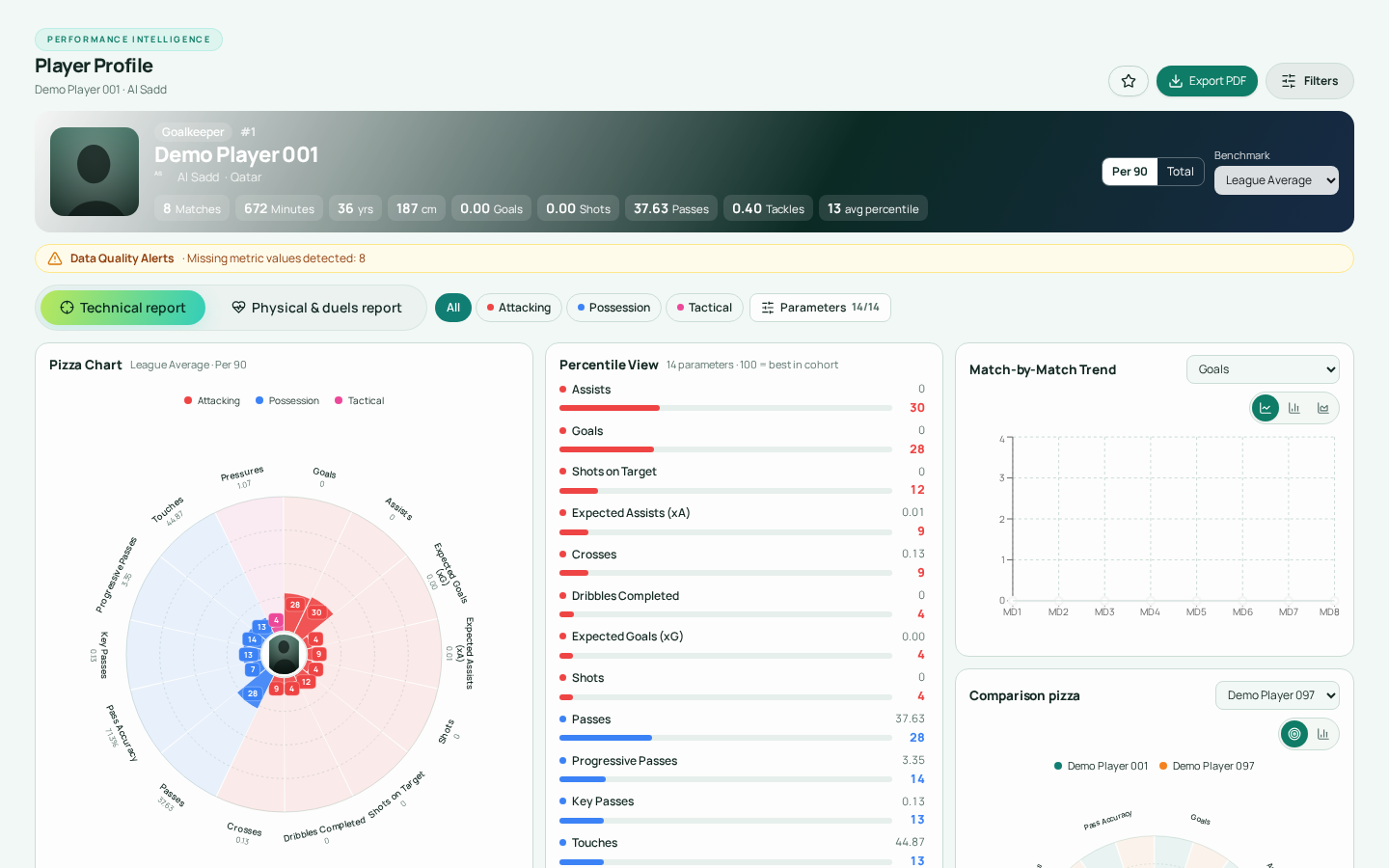1389x868 pixels.
Task: Open the Demo Player 097 comparison dropdown
Action: coord(1277,695)
